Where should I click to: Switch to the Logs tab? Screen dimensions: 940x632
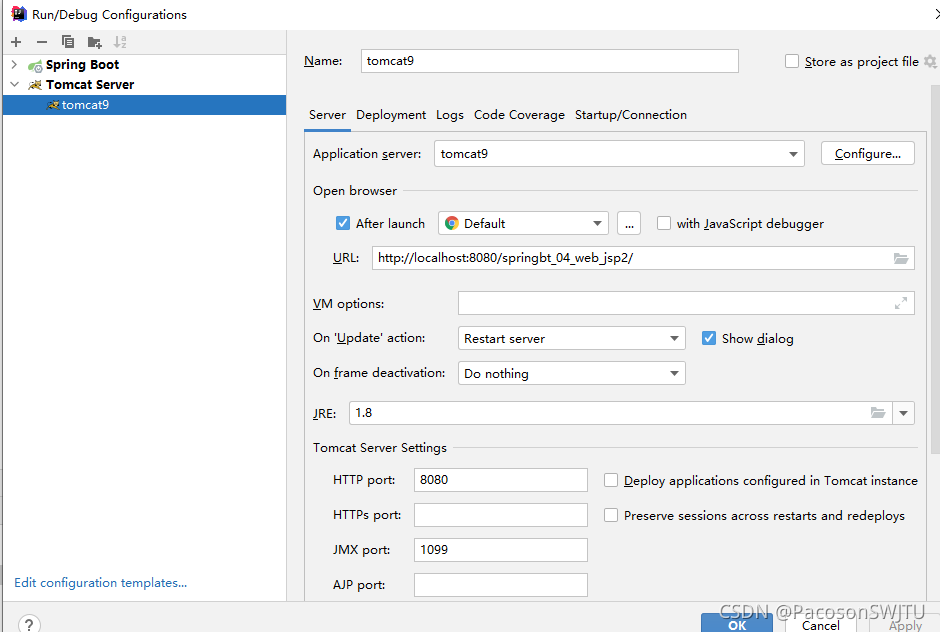pos(450,115)
